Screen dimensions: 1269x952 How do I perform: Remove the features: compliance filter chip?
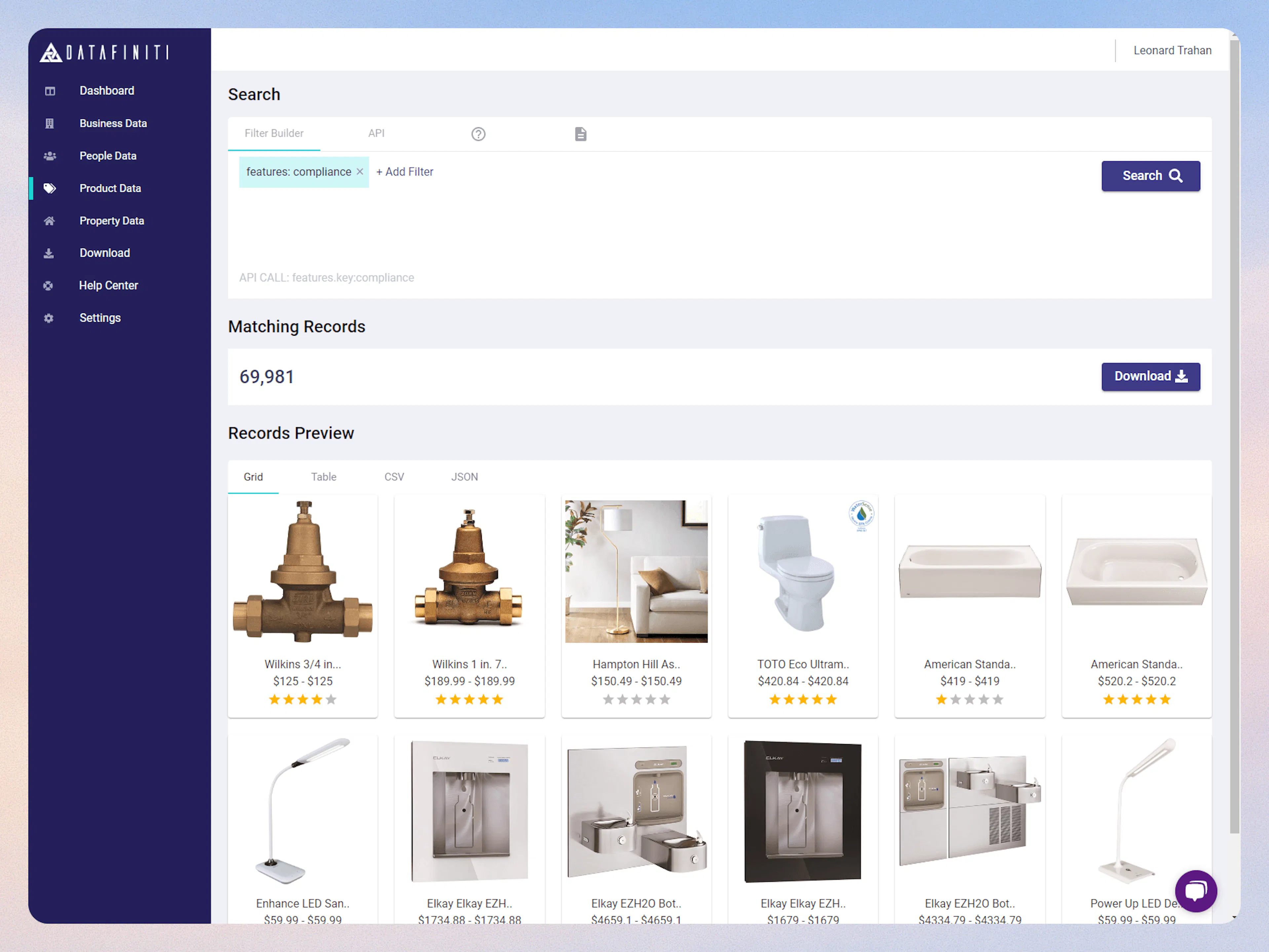pos(360,171)
